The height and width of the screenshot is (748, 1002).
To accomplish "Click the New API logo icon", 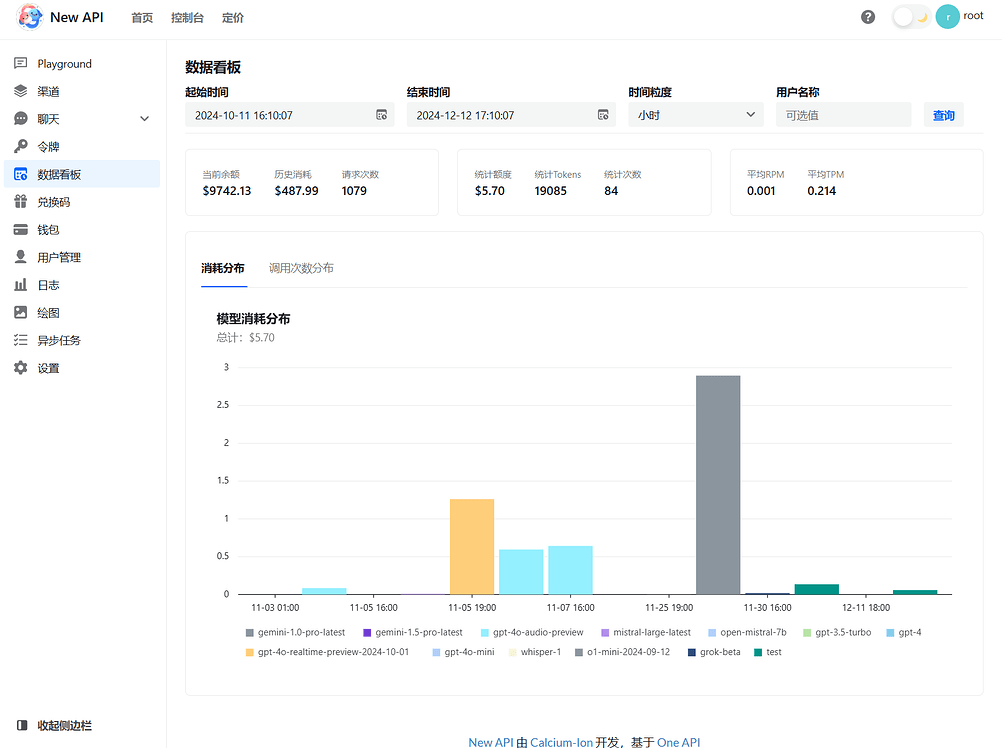I will (29, 17).
